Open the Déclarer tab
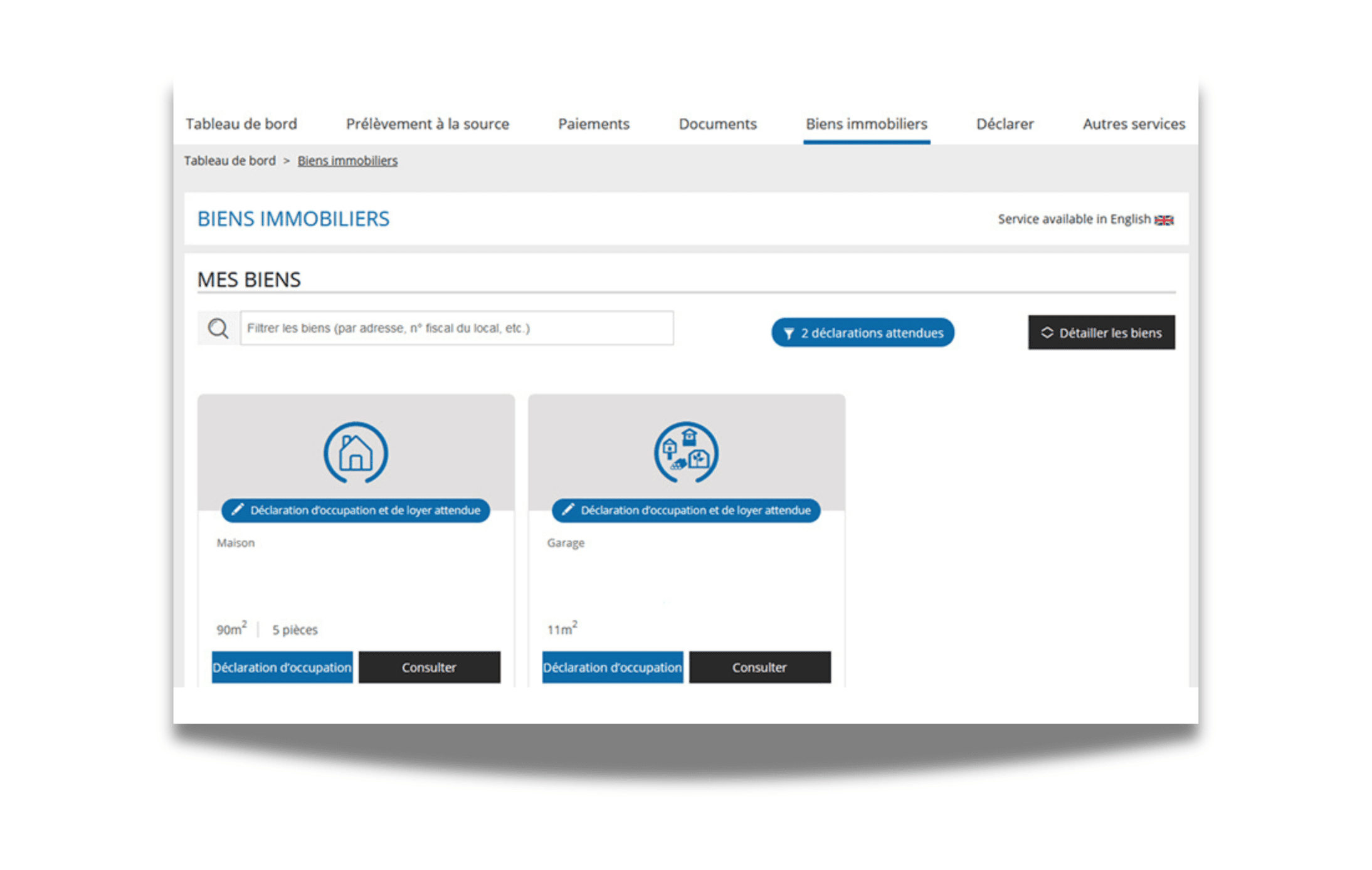Viewport: 1372px width, 870px height. pyautogui.click(x=1005, y=124)
